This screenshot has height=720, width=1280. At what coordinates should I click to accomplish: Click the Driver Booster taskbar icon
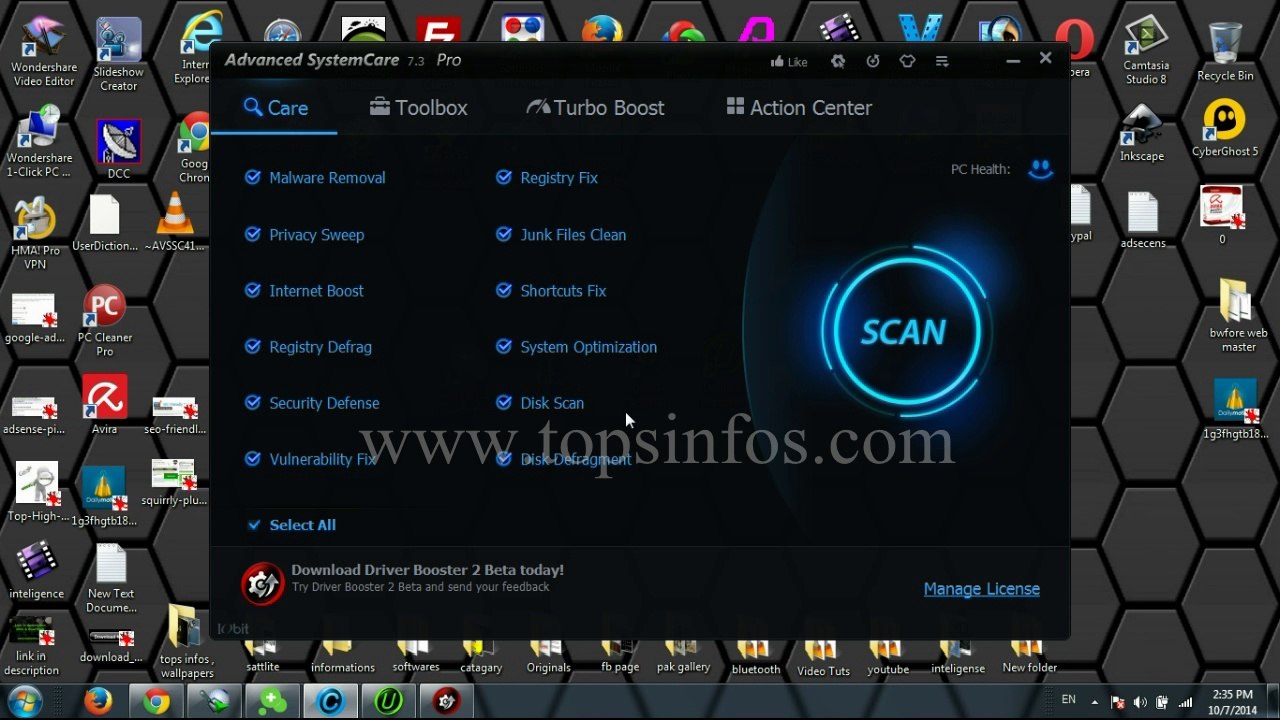point(446,701)
